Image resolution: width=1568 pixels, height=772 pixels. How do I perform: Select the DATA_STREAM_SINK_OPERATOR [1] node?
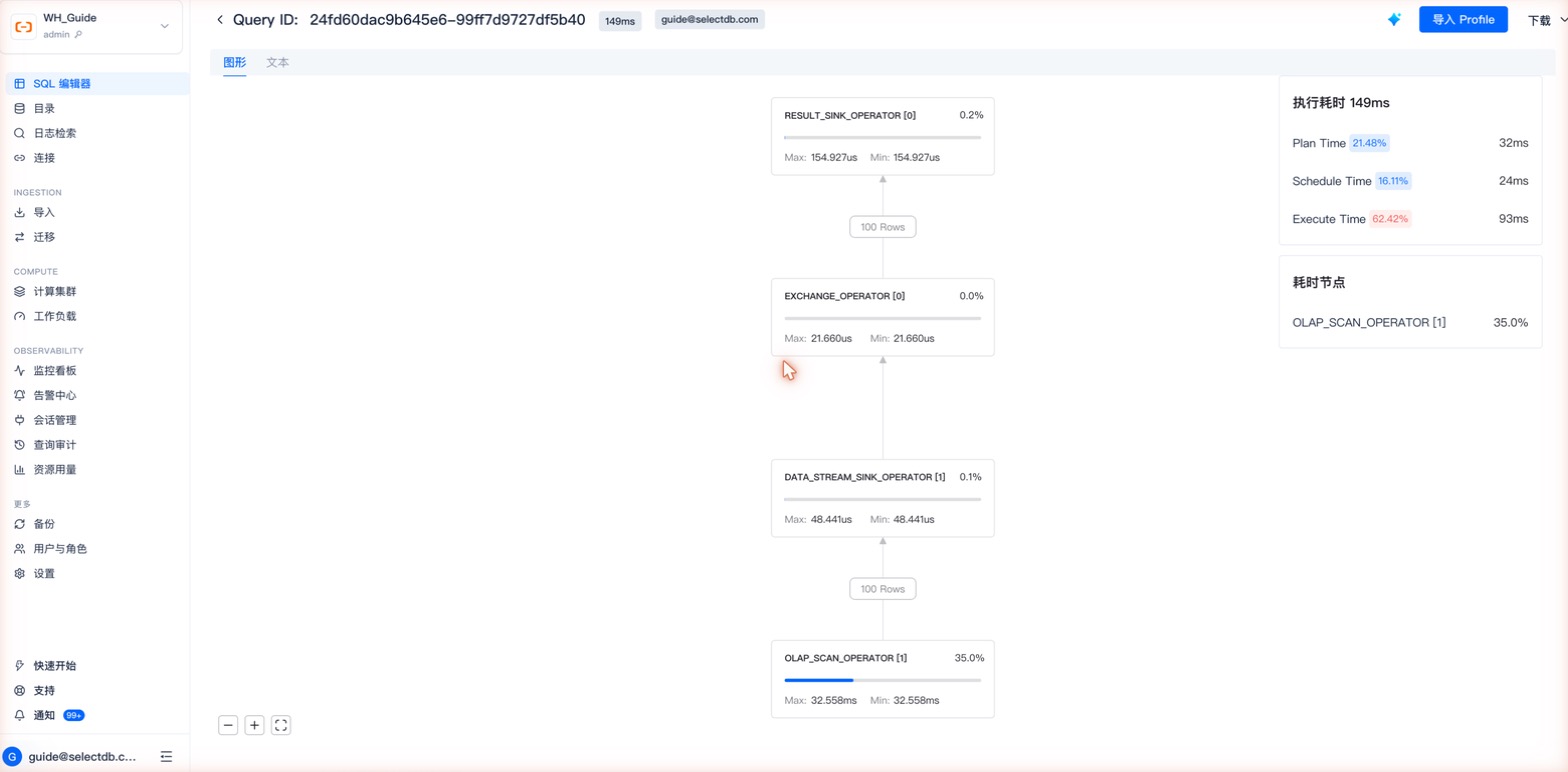tap(883, 498)
